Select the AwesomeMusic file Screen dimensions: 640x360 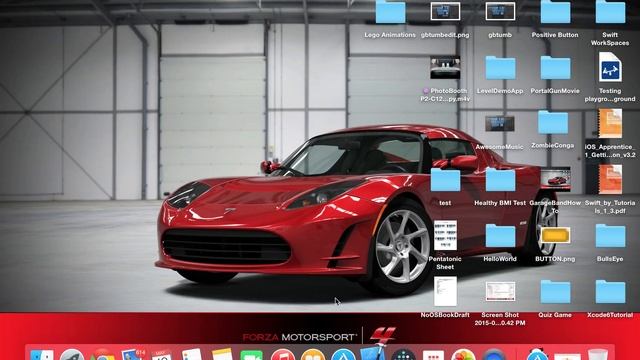(500, 124)
